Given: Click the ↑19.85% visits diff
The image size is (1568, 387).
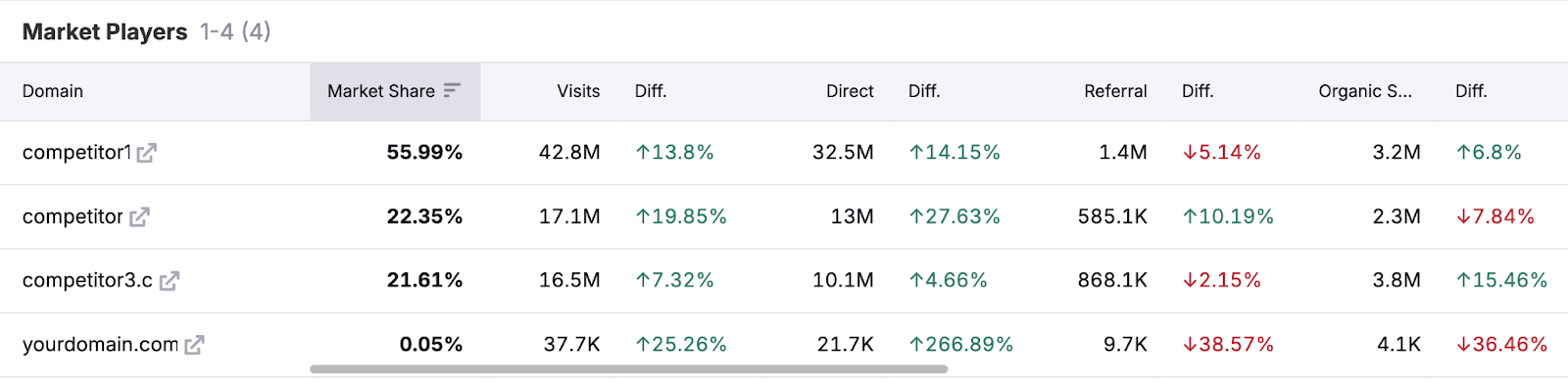Looking at the screenshot, I should pyautogui.click(x=681, y=217).
